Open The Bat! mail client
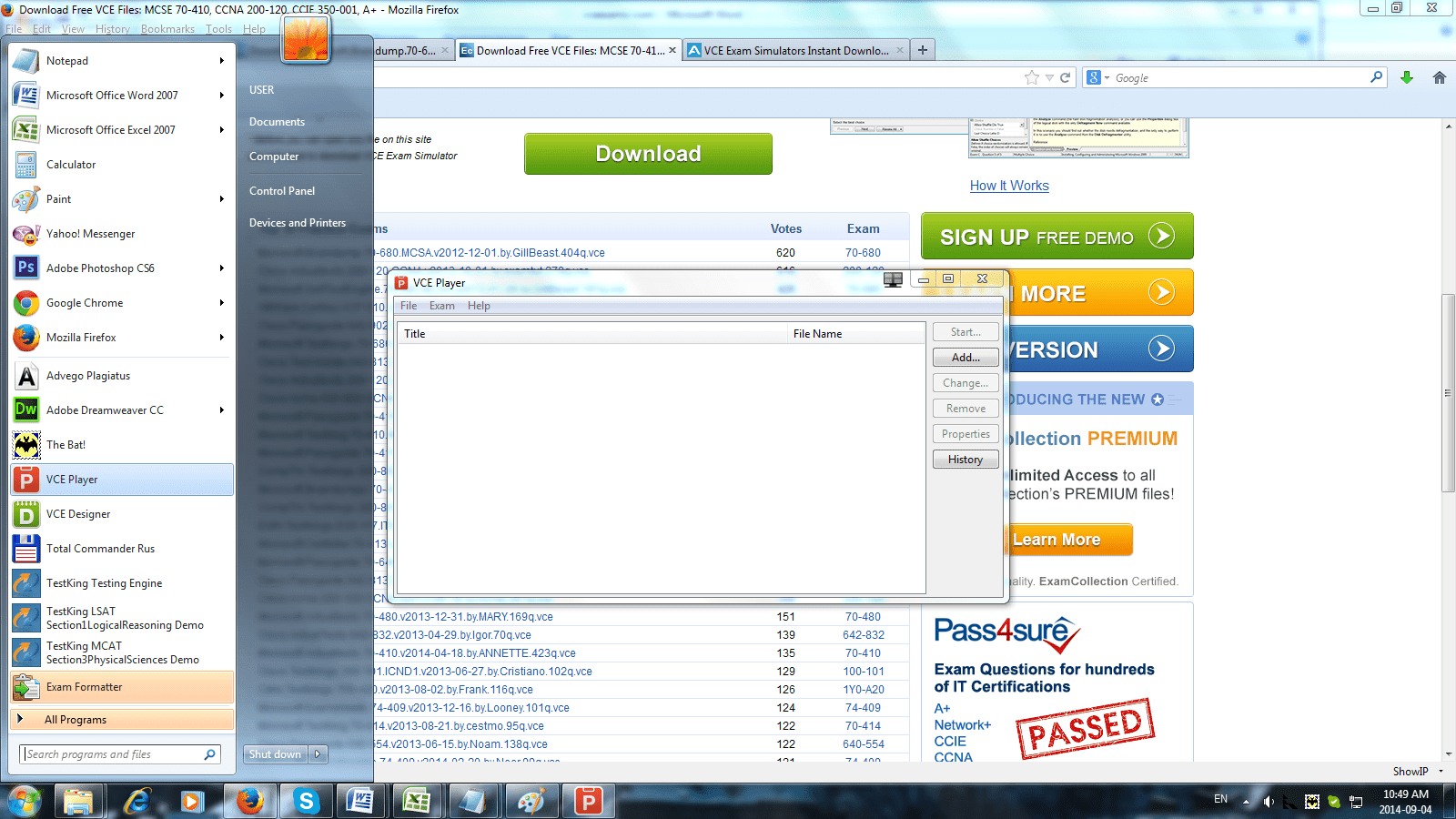This screenshot has height=819, width=1456. pos(122,445)
